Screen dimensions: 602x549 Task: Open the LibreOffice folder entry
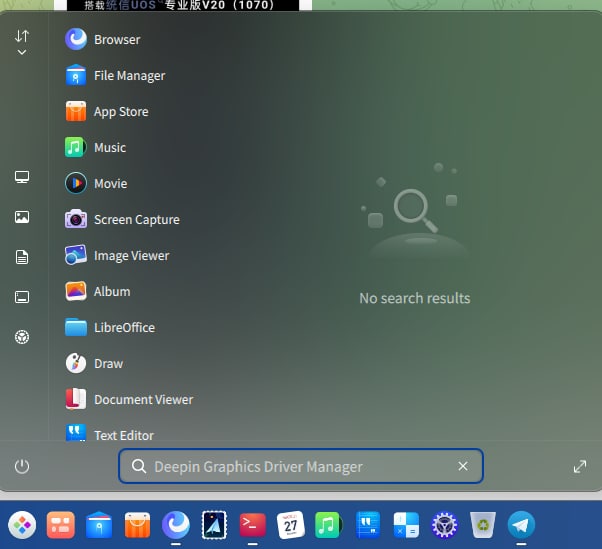click(110, 327)
